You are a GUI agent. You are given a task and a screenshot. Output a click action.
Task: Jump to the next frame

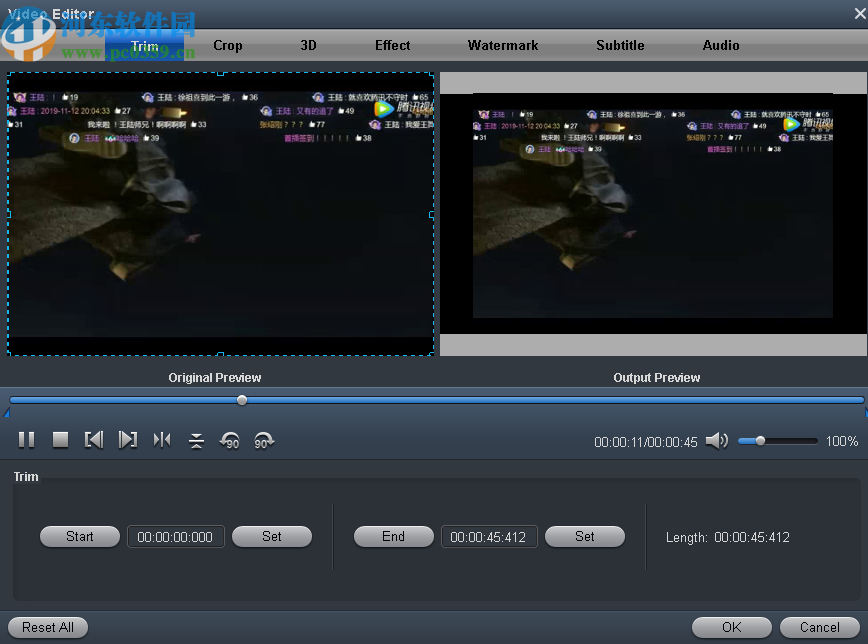pyautogui.click(x=128, y=440)
